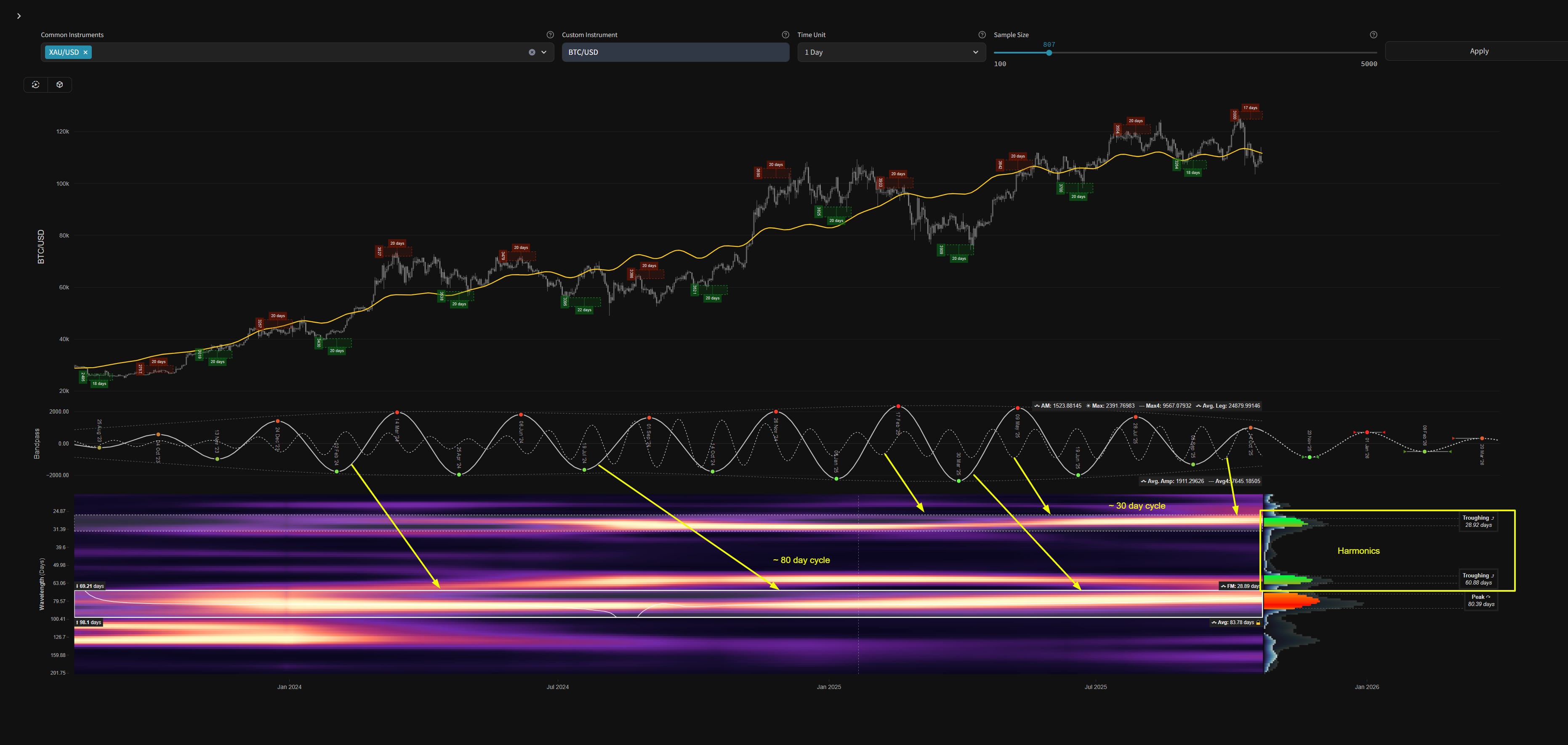Click the Troughing 60.88 days label
Viewport: 1568px width, 745px height.
tap(1478, 579)
